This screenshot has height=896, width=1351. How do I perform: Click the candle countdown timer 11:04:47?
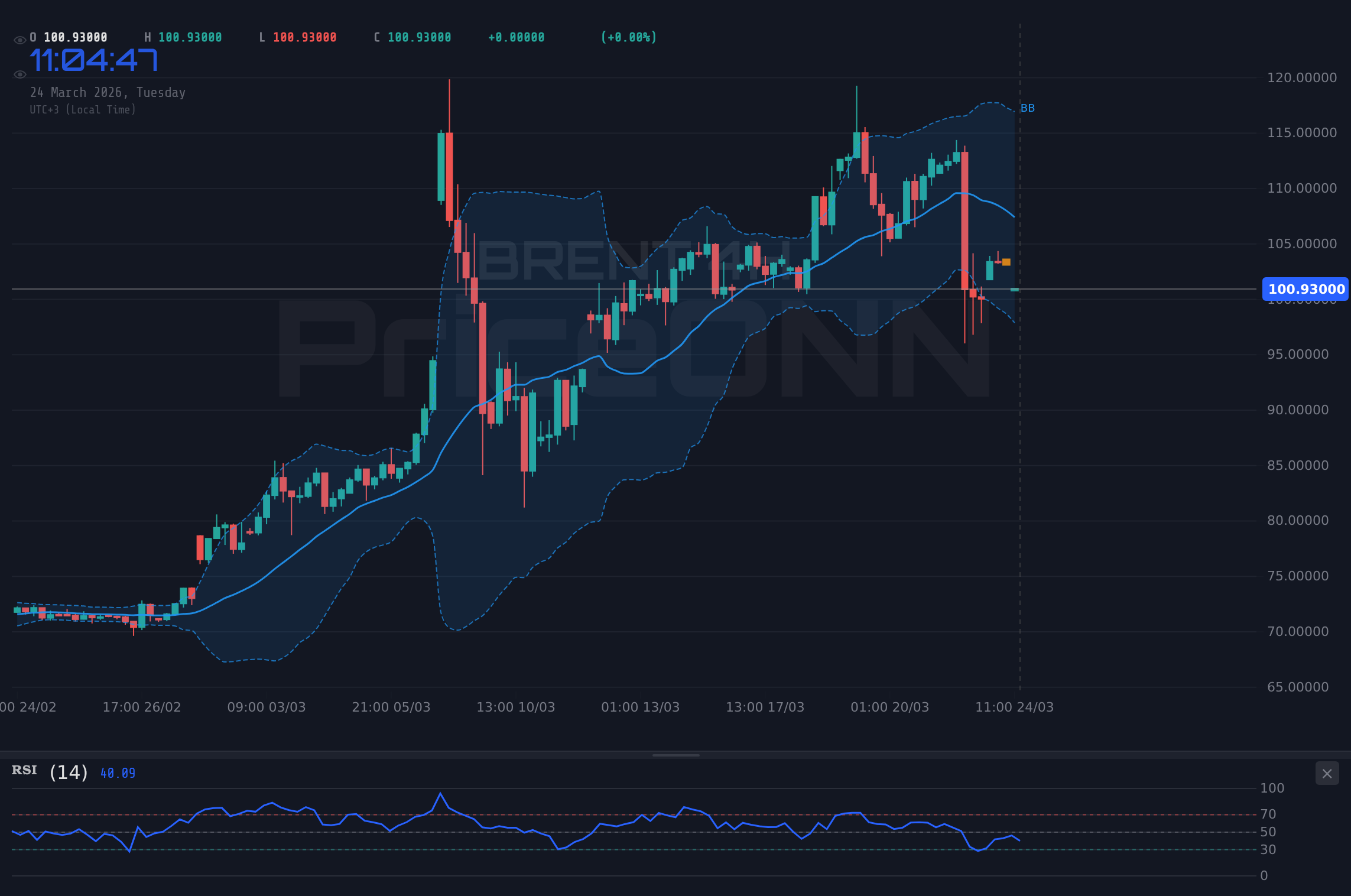(x=94, y=59)
